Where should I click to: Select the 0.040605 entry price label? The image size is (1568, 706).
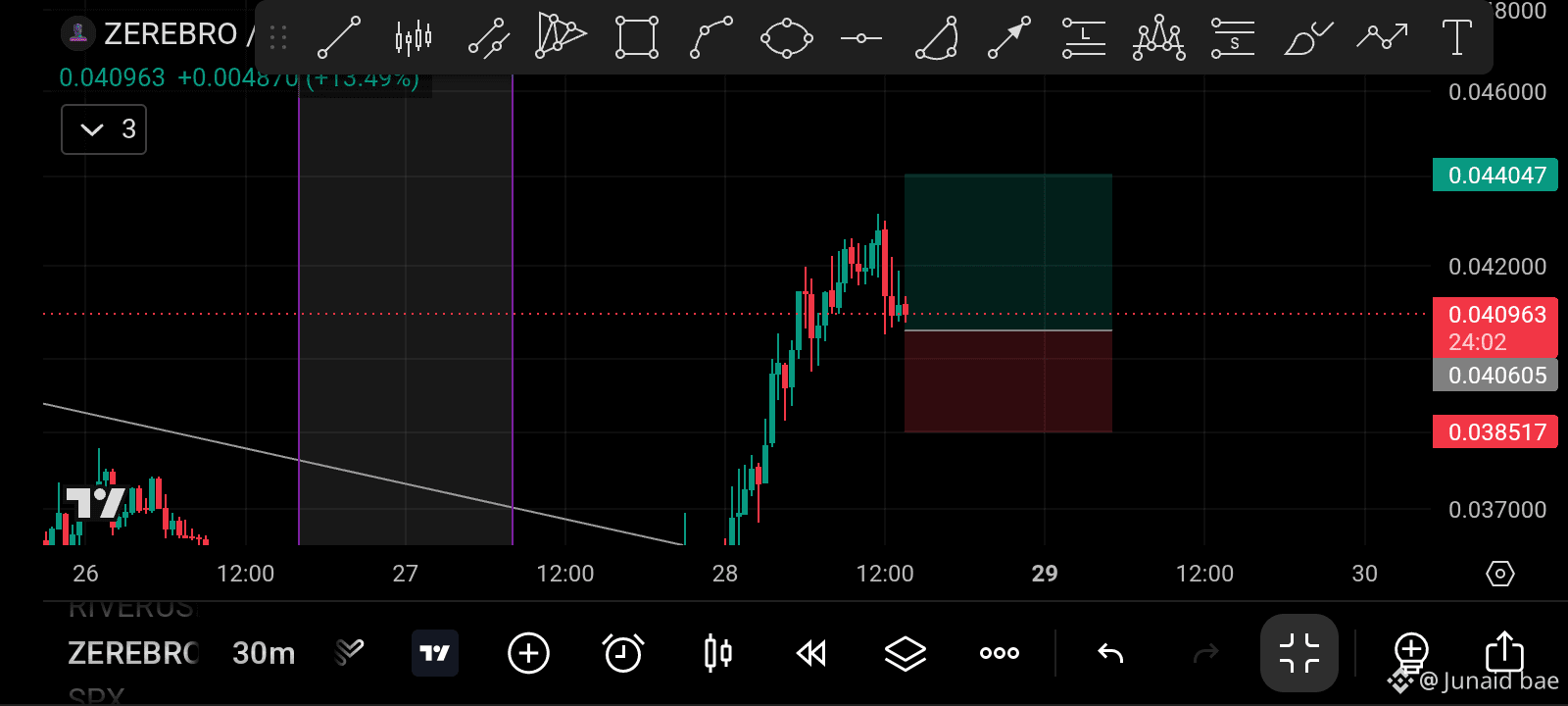(x=1495, y=376)
